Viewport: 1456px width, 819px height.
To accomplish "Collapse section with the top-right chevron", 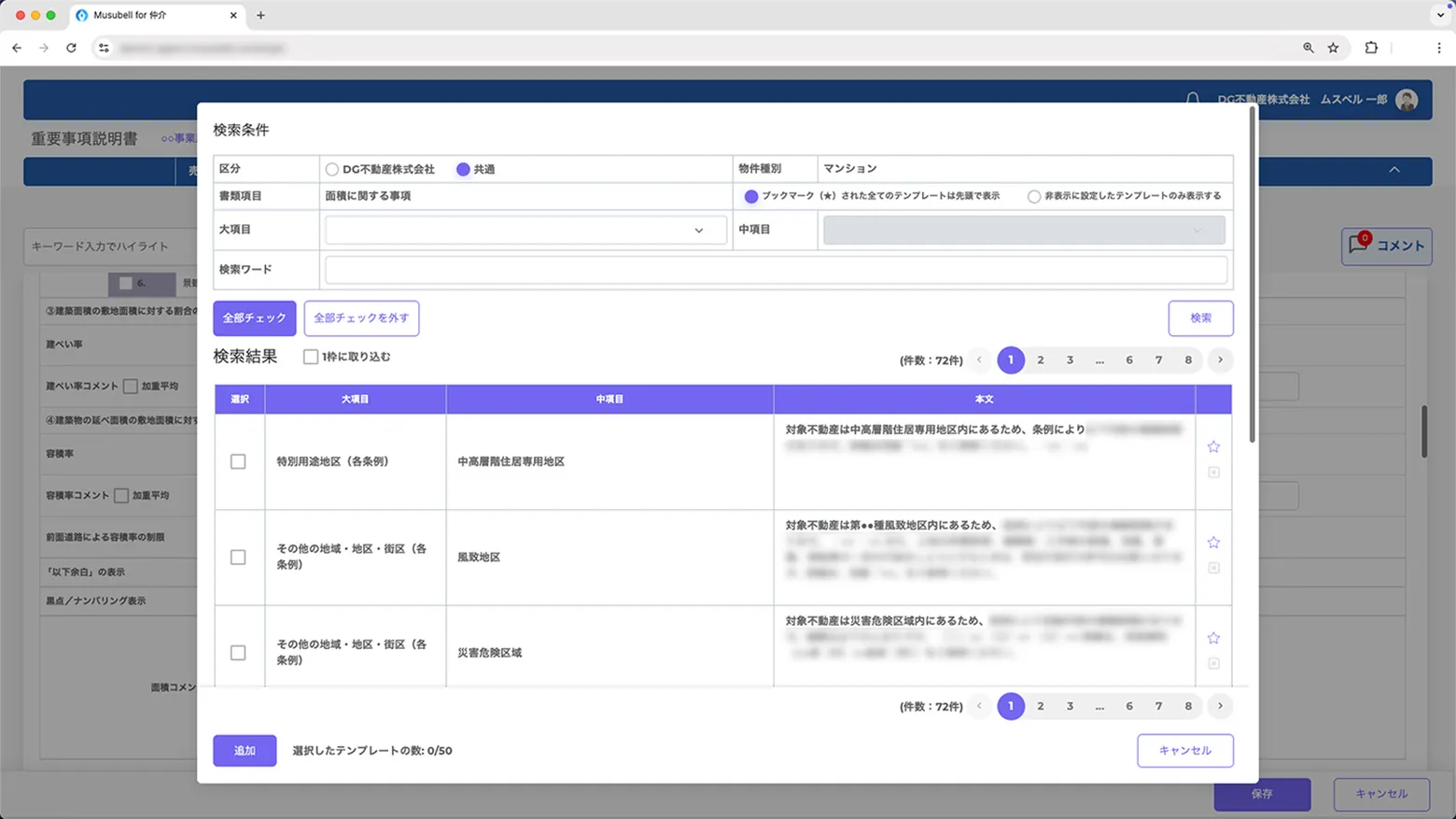I will point(1394,170).
